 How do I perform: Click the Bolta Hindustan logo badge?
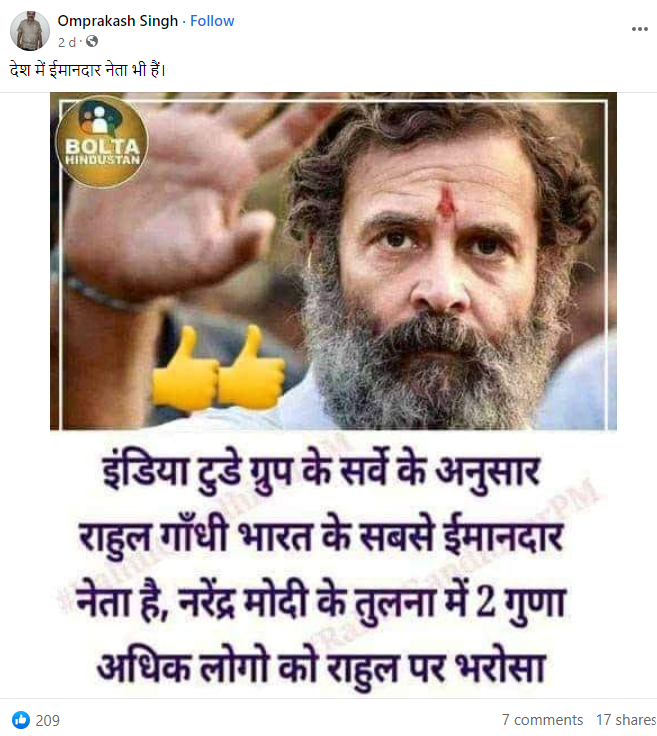101,142
